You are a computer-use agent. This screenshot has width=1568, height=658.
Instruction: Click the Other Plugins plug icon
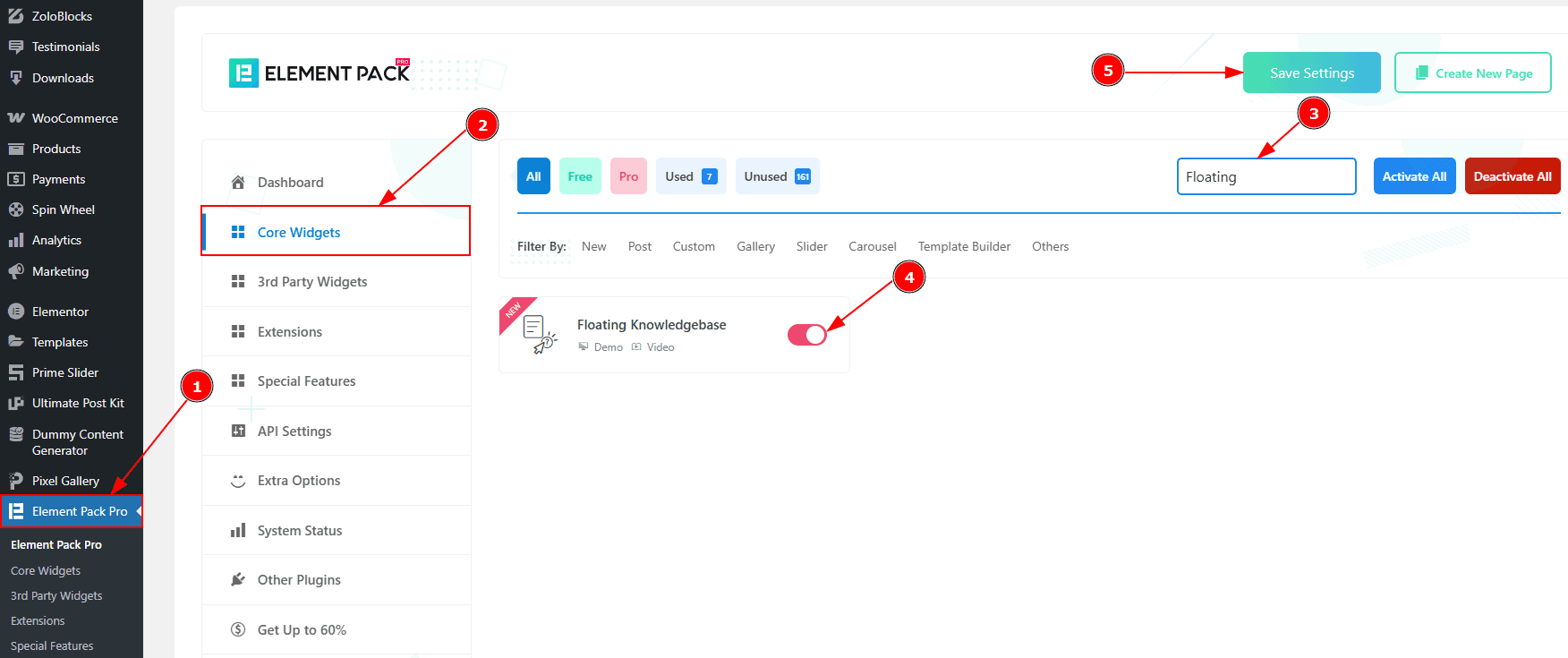(238, 579)
